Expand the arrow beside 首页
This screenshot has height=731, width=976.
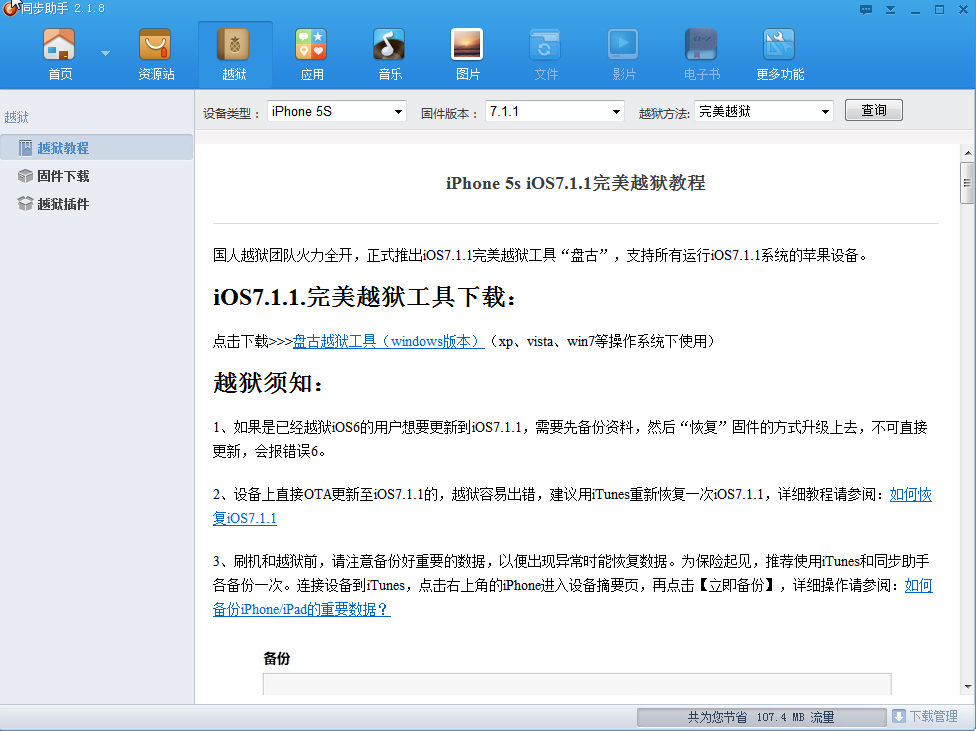tap(105, 54)
